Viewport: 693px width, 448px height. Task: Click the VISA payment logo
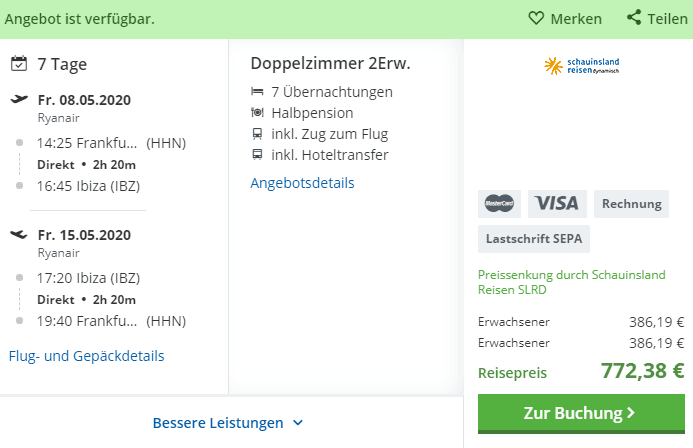(557, 203)
